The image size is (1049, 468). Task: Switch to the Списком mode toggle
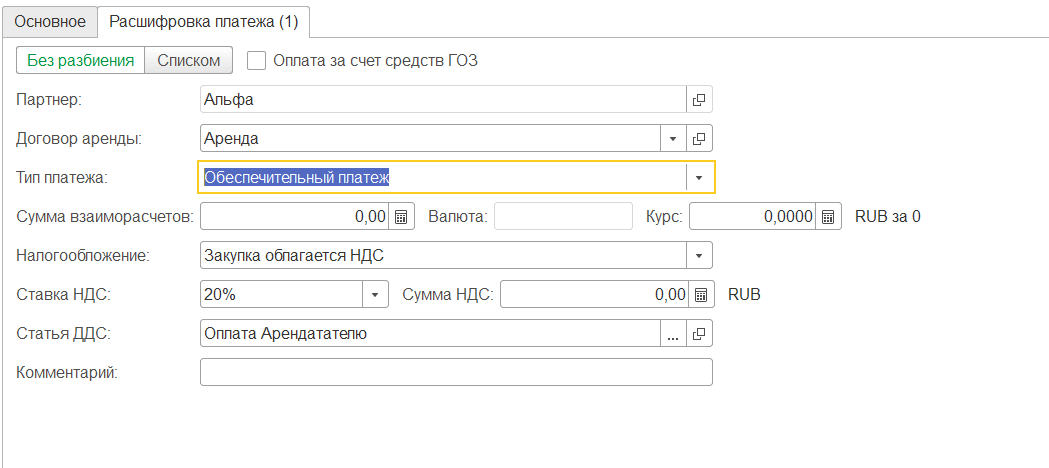point(189,60)
